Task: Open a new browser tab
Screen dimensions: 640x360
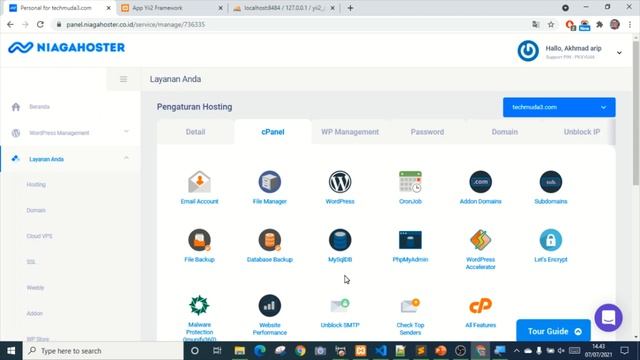Action: [x=350, y=8]
